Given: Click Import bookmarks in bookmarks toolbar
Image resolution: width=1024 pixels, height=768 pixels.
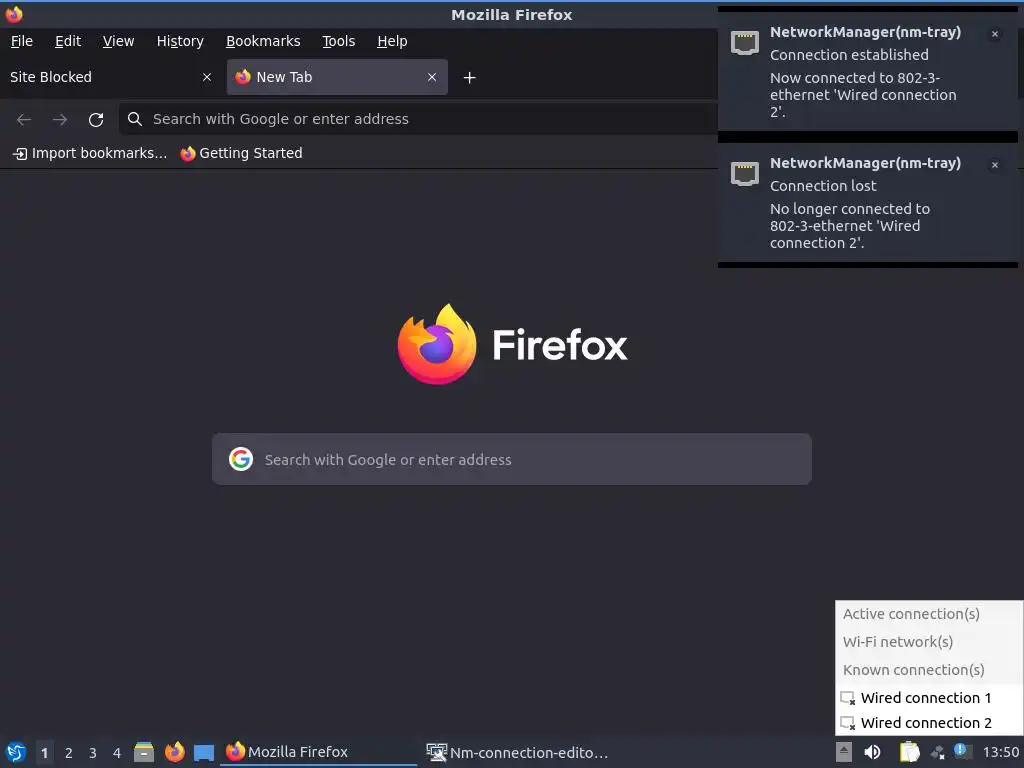Looking at the screenshot, I should 90,153.
